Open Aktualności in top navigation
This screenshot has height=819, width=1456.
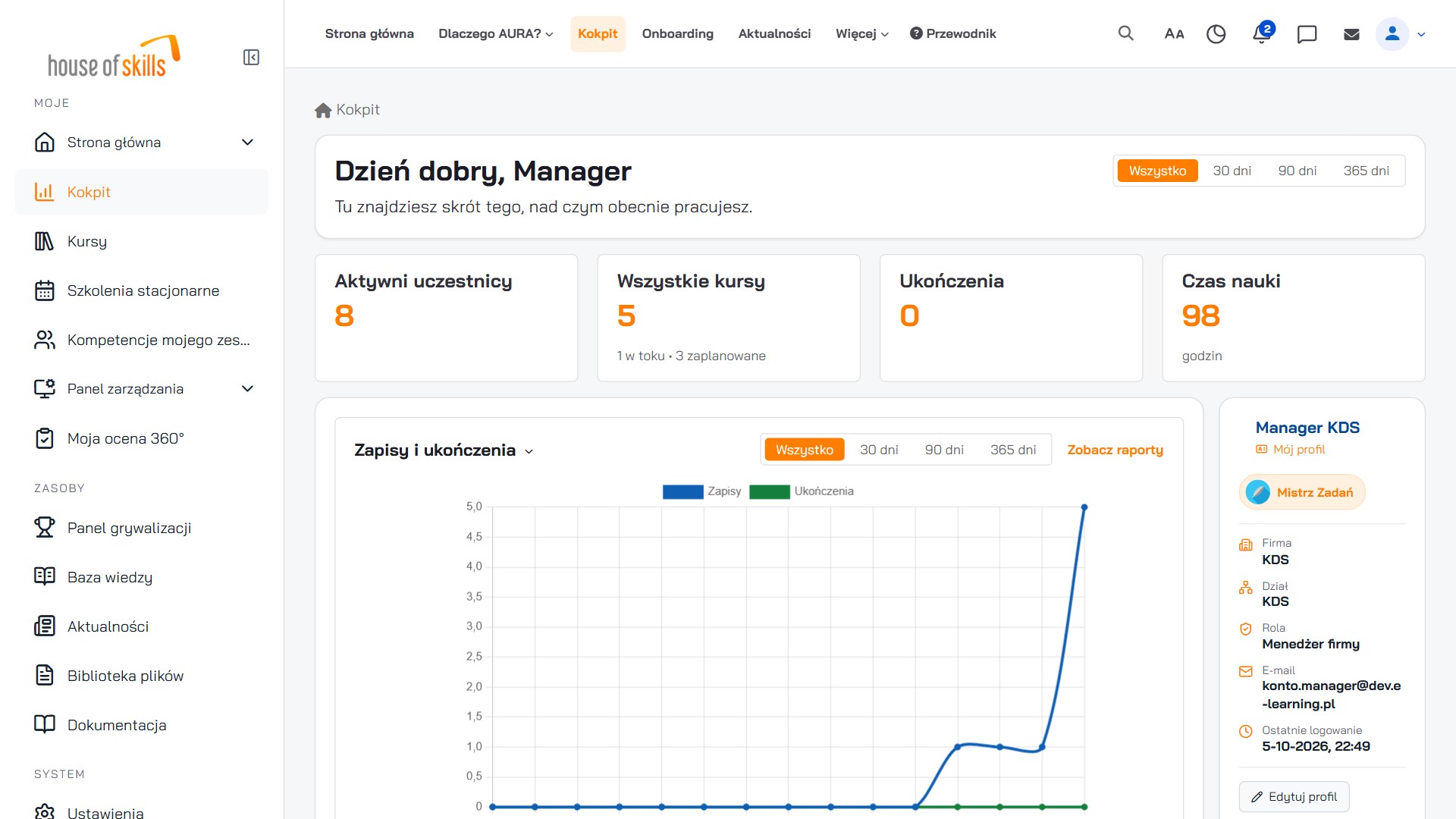[774, 34]
